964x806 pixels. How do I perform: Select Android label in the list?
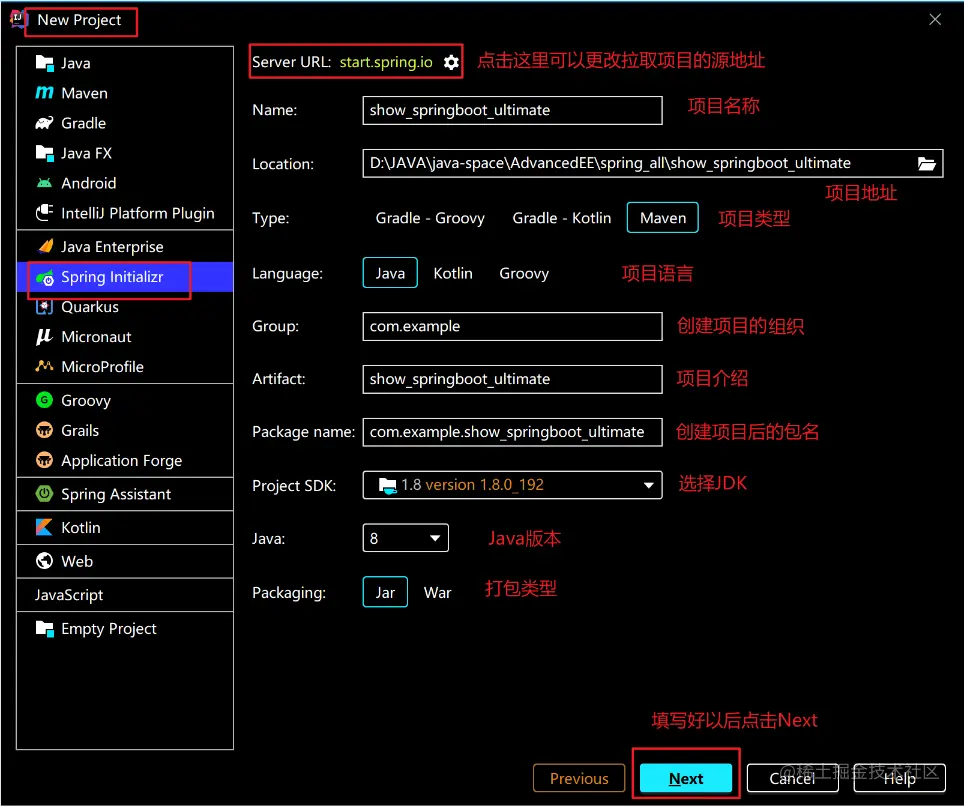point(89,183)
